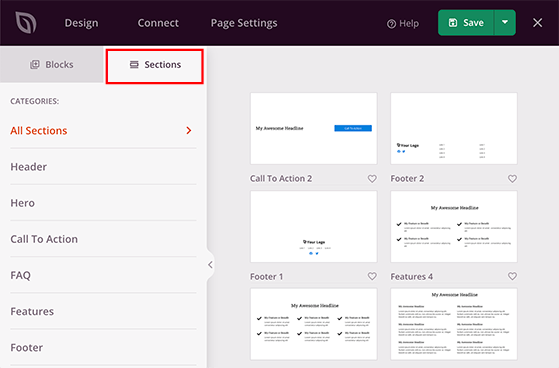
Task: Favorite the Features 4 section
Action: click(x=512, y=276)
